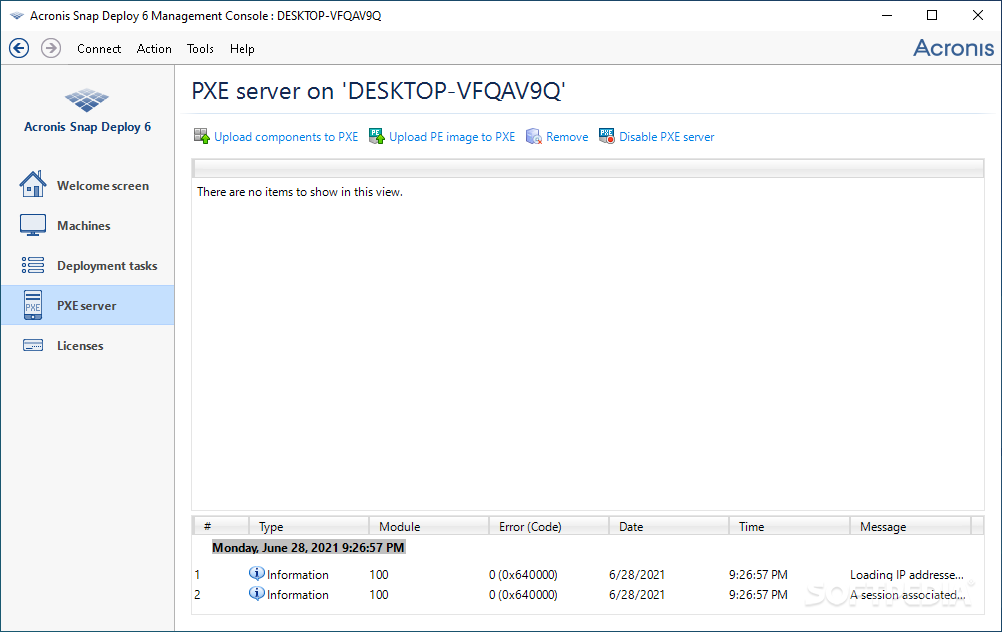Viewport: 1002px width, 632px height.
Task: Click log row number 1
Action: 197,574
